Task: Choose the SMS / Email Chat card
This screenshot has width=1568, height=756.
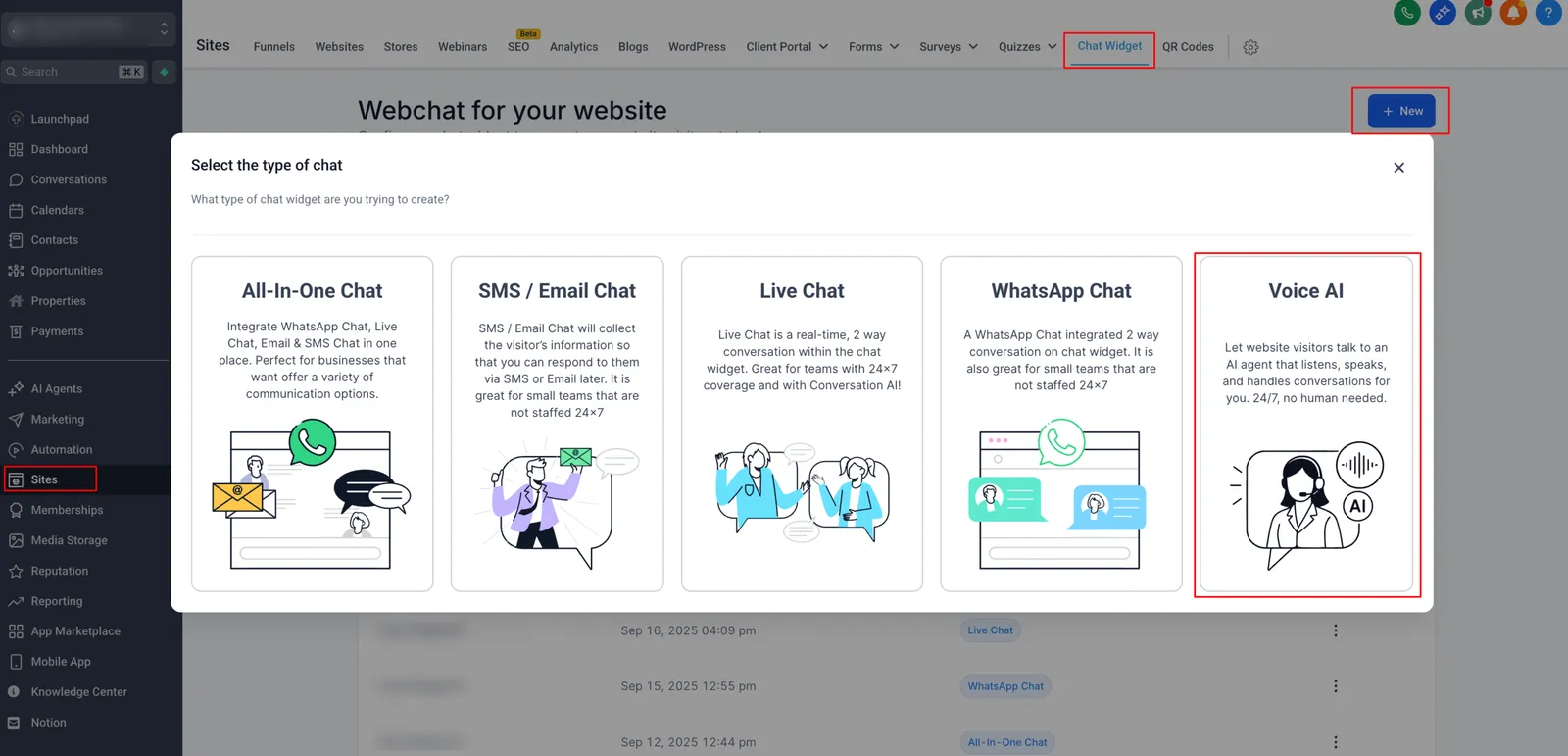Action: pyautogui.click(x=557, y=424)
